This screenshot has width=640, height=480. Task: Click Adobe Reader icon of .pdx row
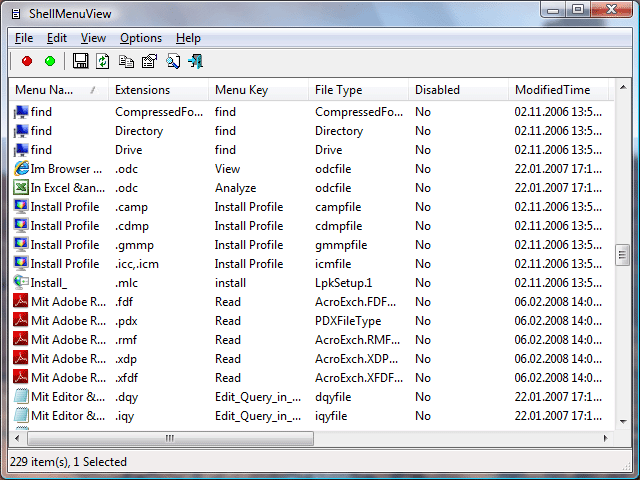pos(21,320)
